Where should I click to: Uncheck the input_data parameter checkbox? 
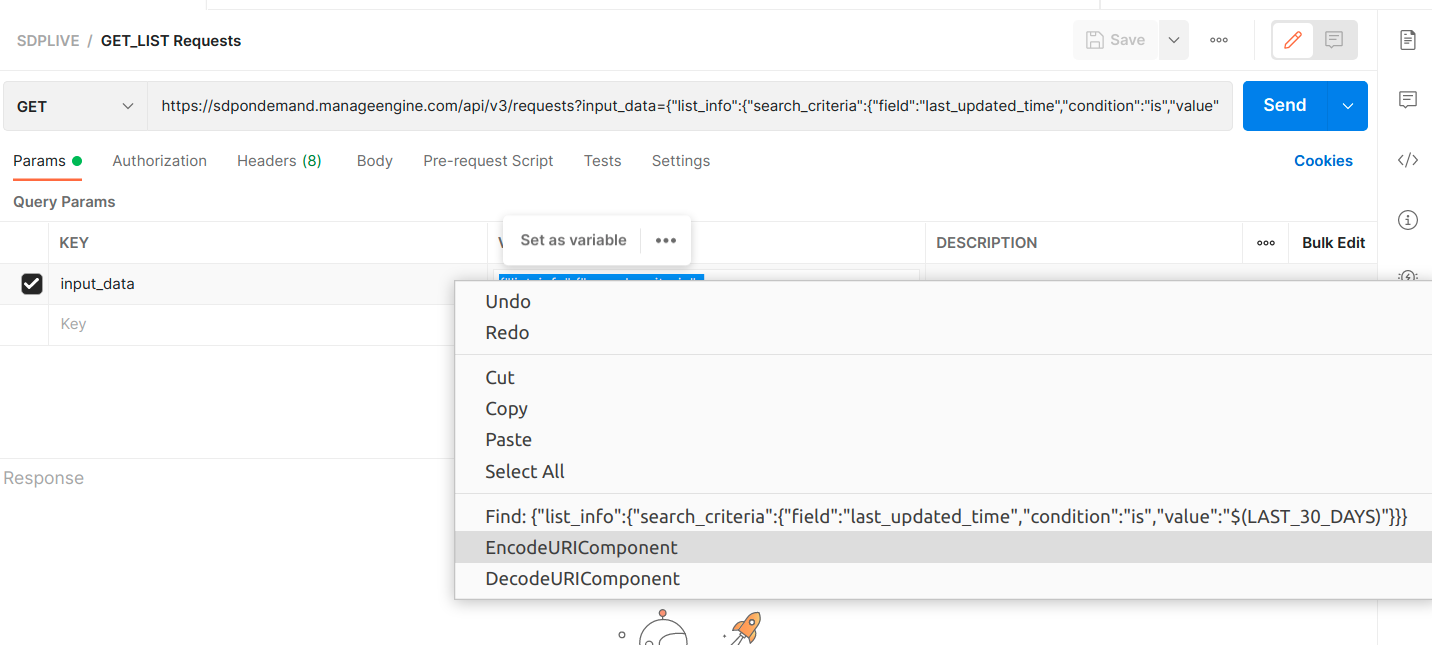tap(32, 283)
